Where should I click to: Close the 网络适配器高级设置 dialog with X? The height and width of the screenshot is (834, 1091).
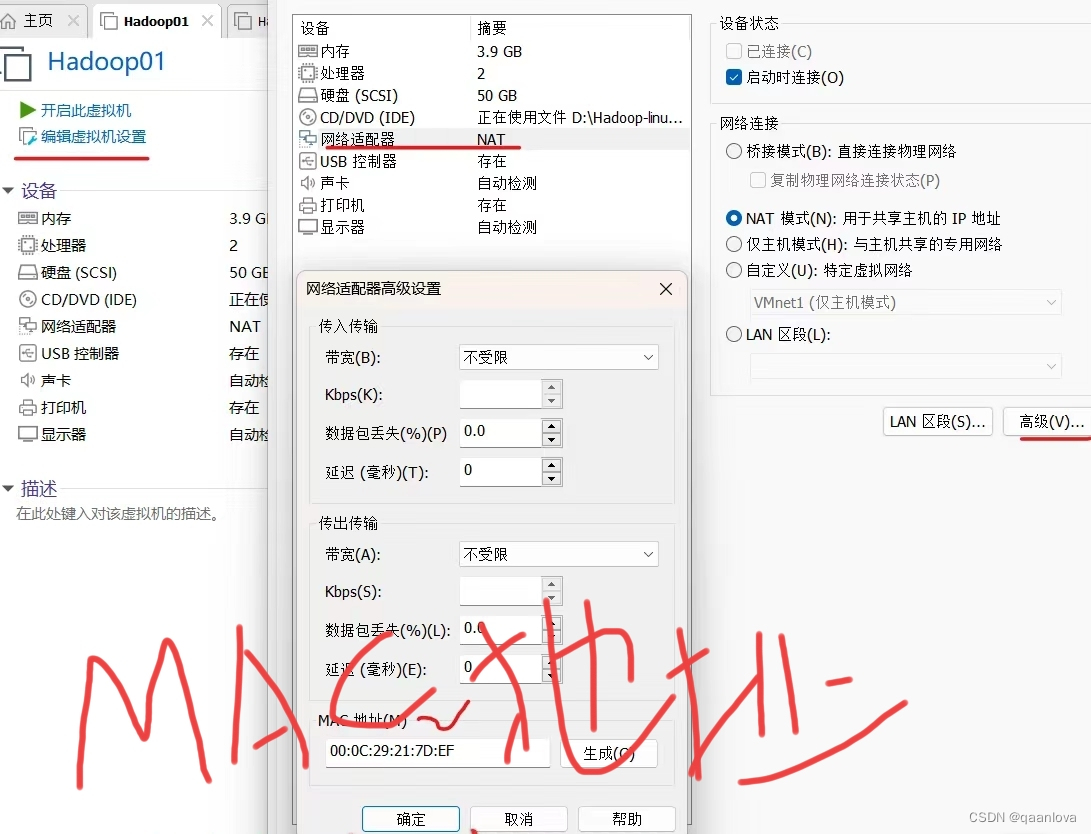[666, 289]
